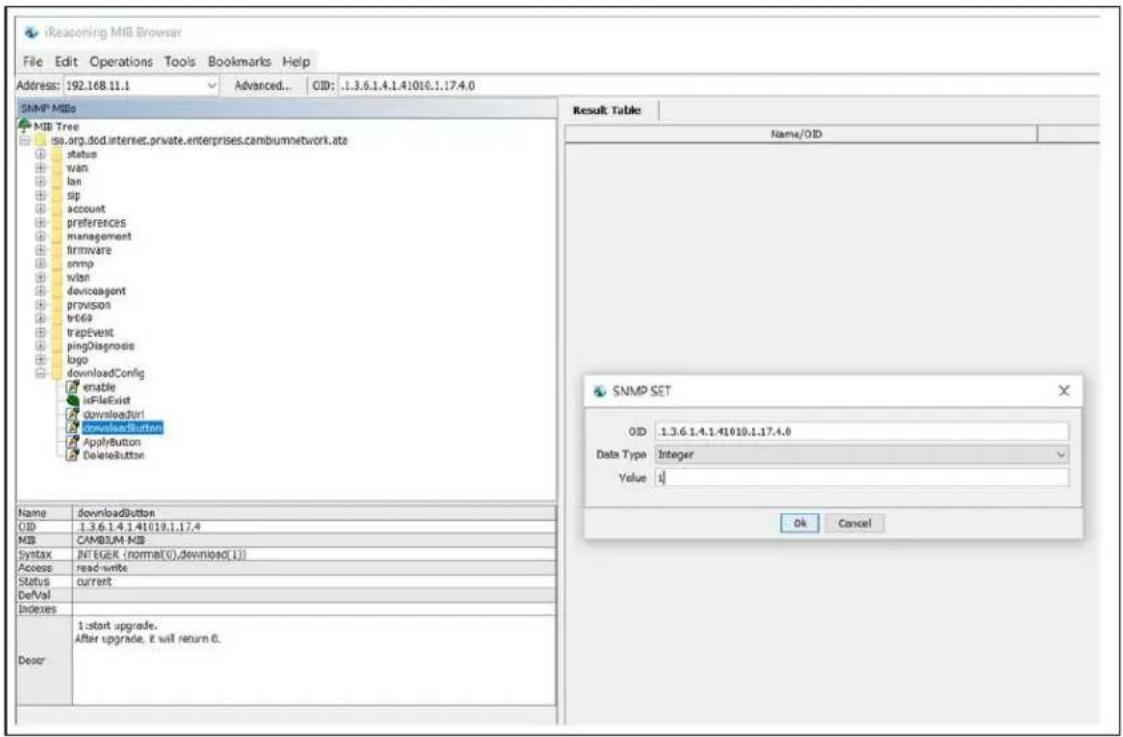Viewport: 1123px width, 737px height.
Task: Click the Access value read-write
Action: (102, 567)
